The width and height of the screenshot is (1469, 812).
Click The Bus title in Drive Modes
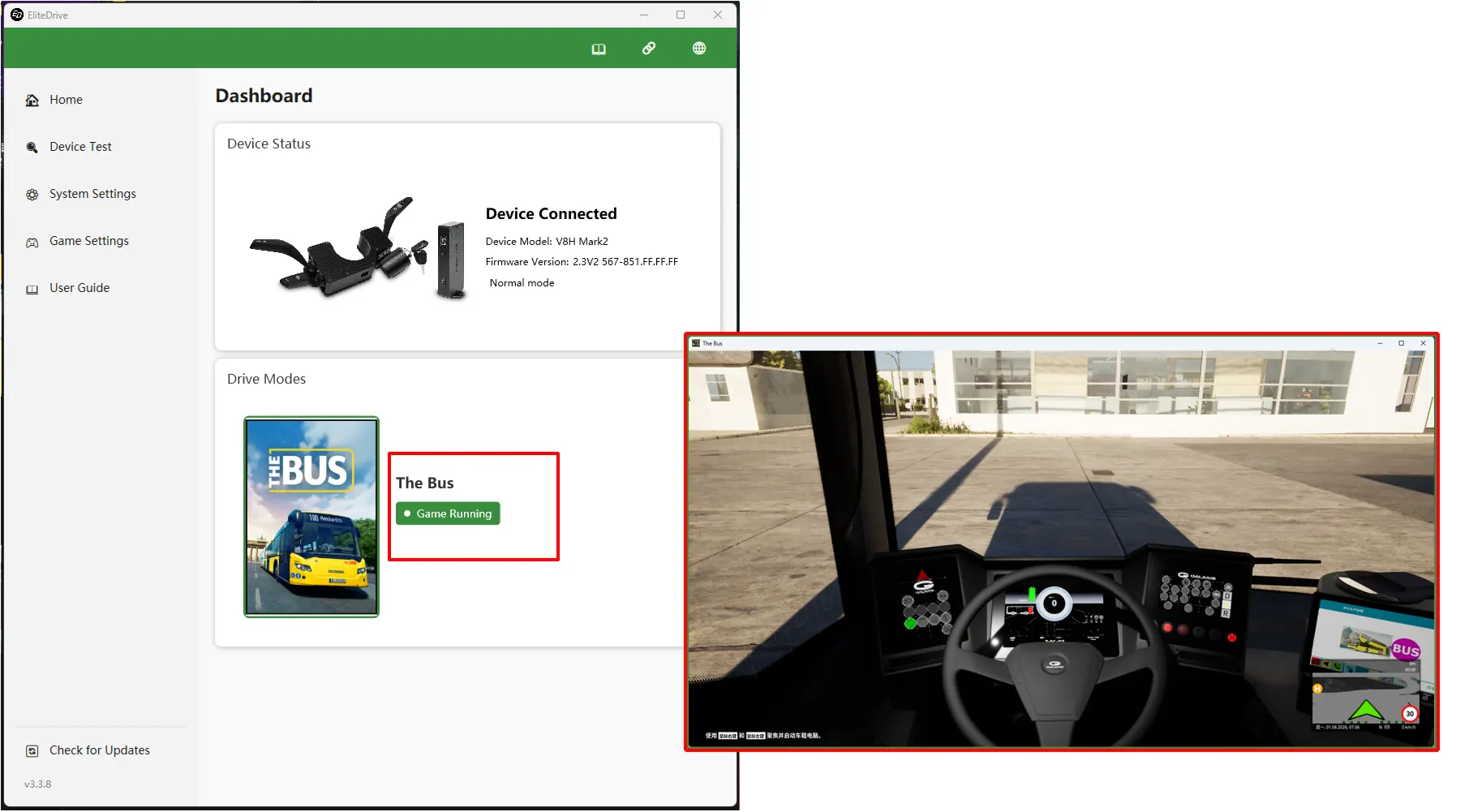pyautogui.click(x=424, y=483)
